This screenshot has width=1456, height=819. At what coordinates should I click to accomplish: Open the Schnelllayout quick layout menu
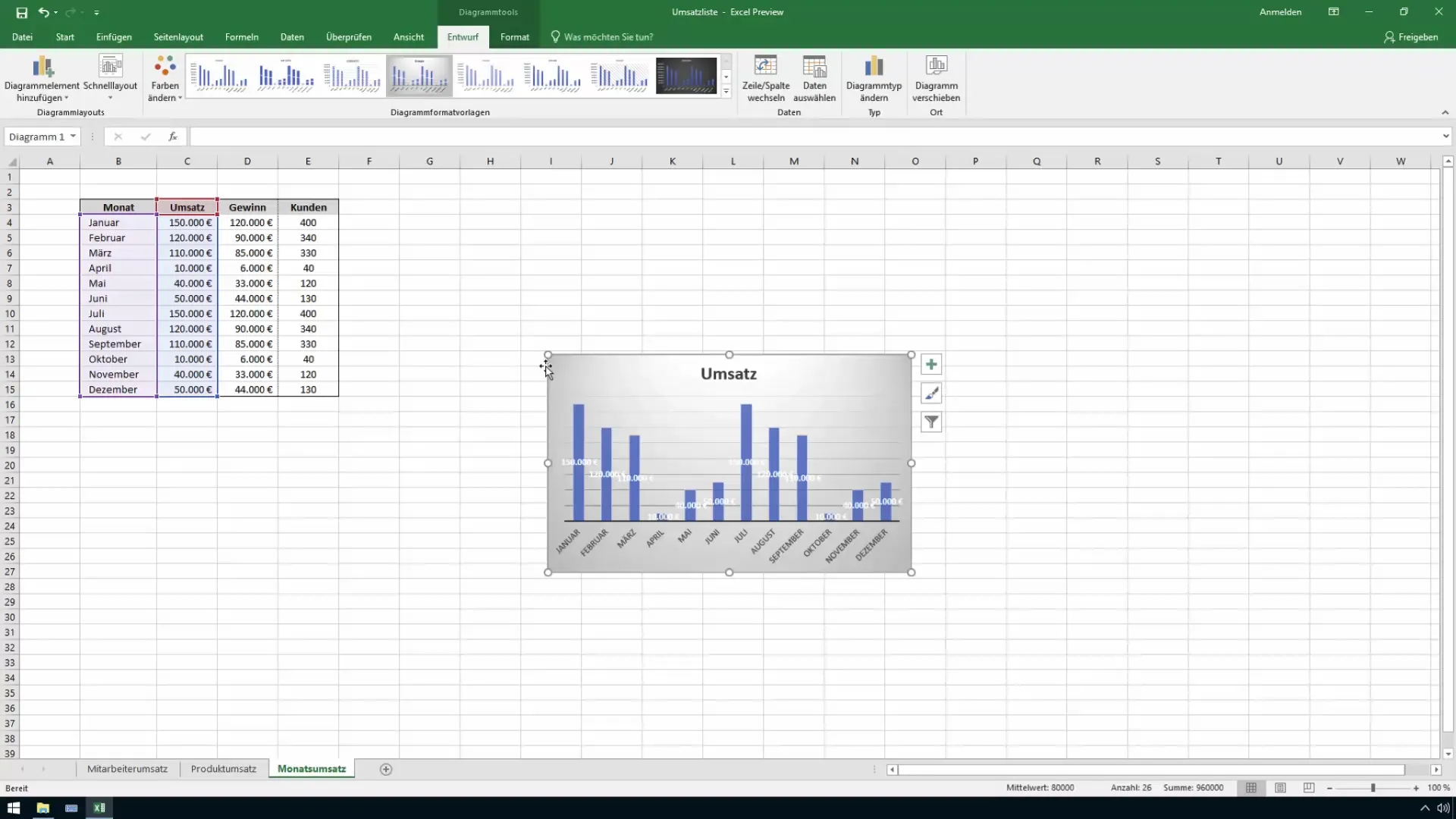(x=111, y=79)
